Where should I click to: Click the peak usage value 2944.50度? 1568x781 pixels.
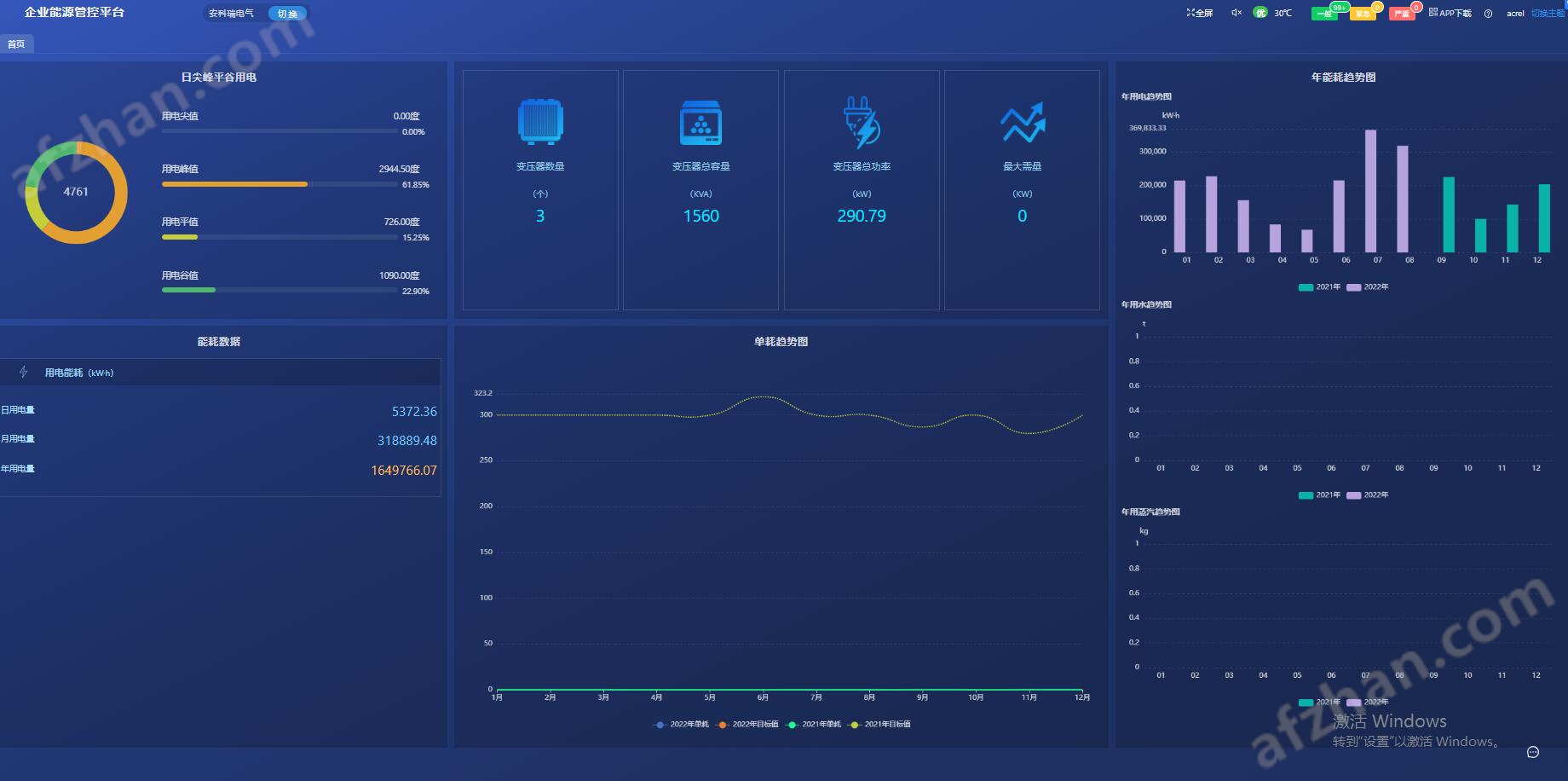pyautogui.click(x=400, y=169)
